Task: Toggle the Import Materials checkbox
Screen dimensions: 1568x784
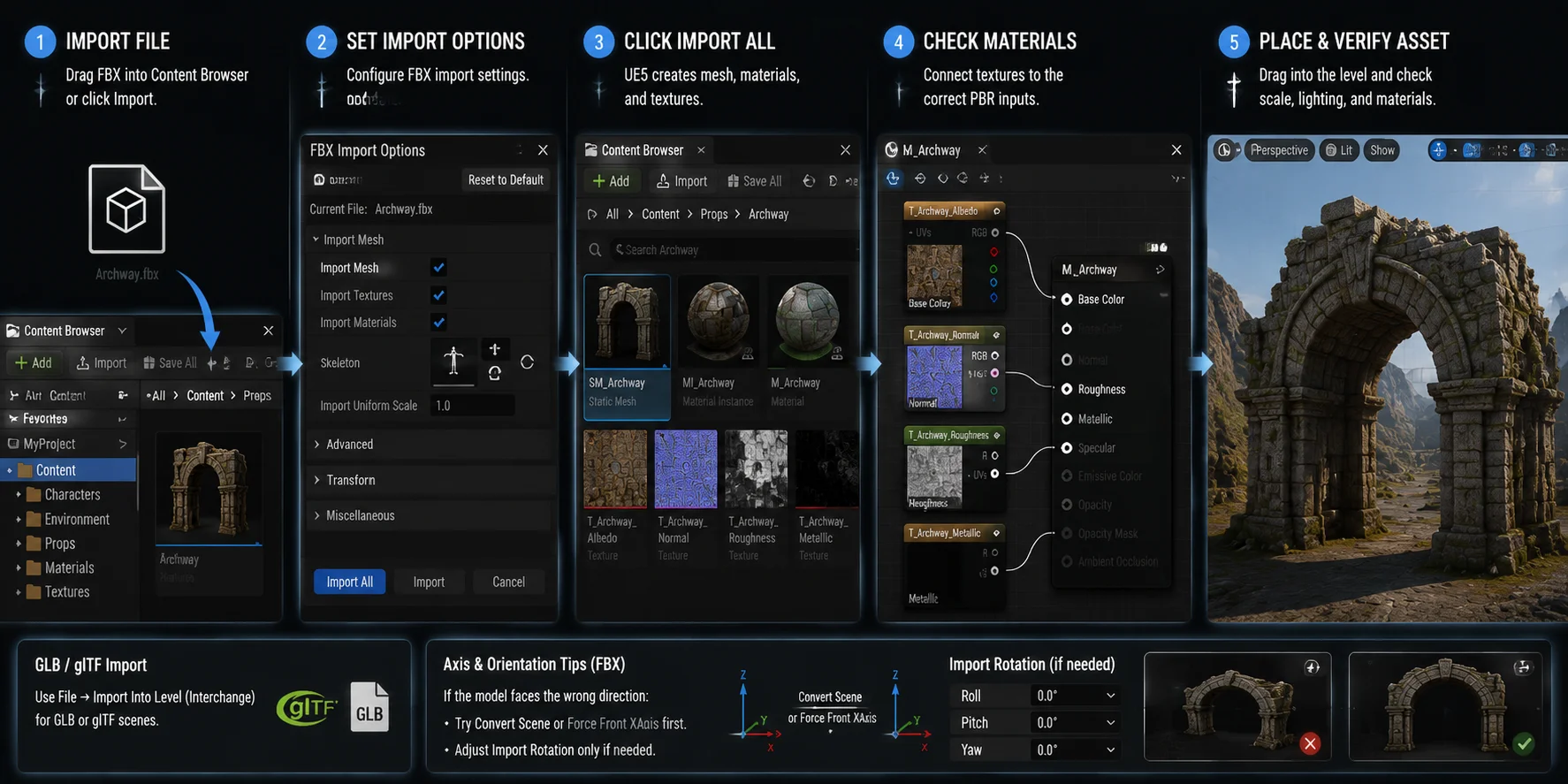Action: coord(438,322)
